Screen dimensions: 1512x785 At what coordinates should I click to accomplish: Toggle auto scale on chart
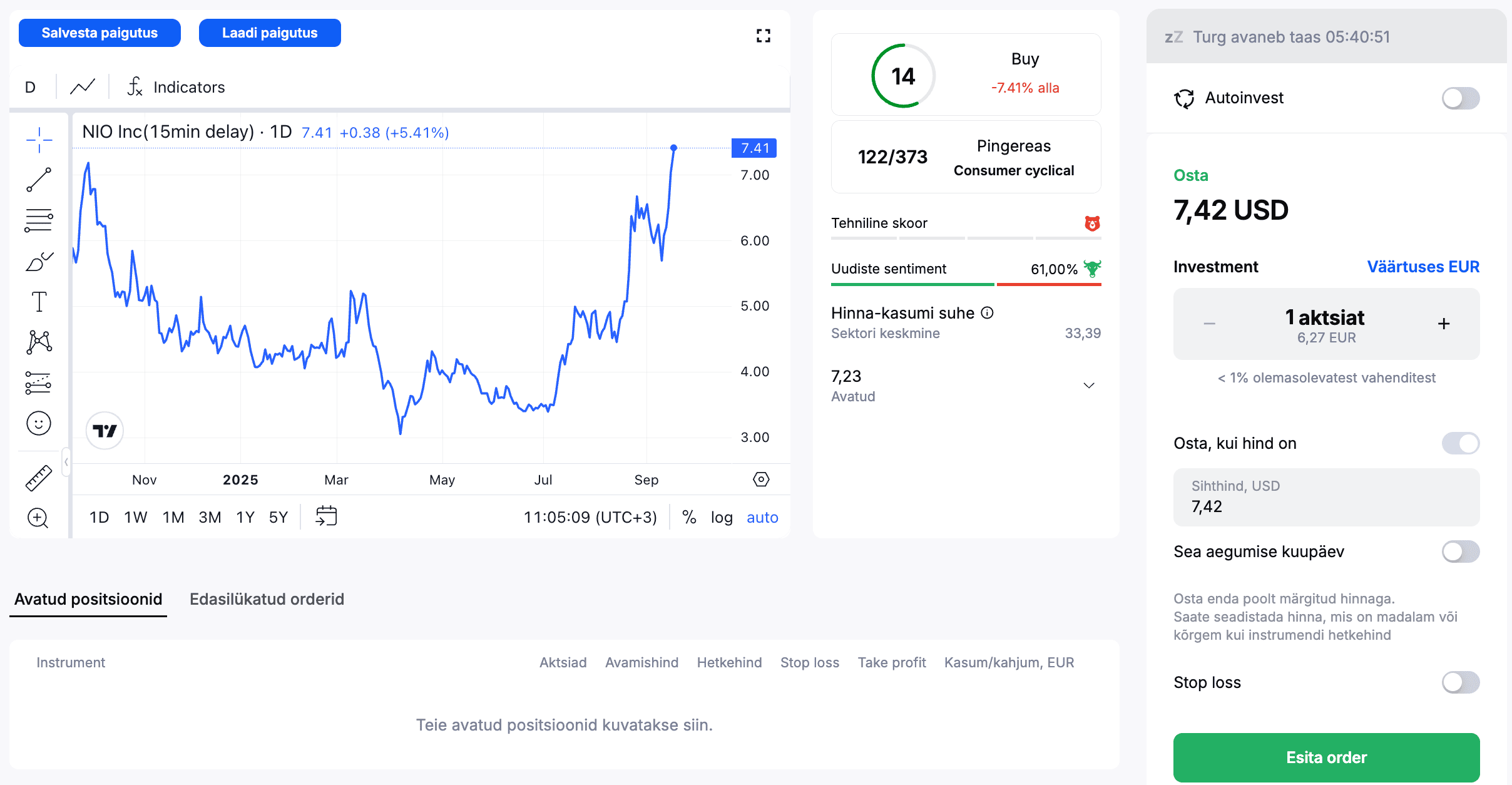pyautogui.click(x=762, y=517)
